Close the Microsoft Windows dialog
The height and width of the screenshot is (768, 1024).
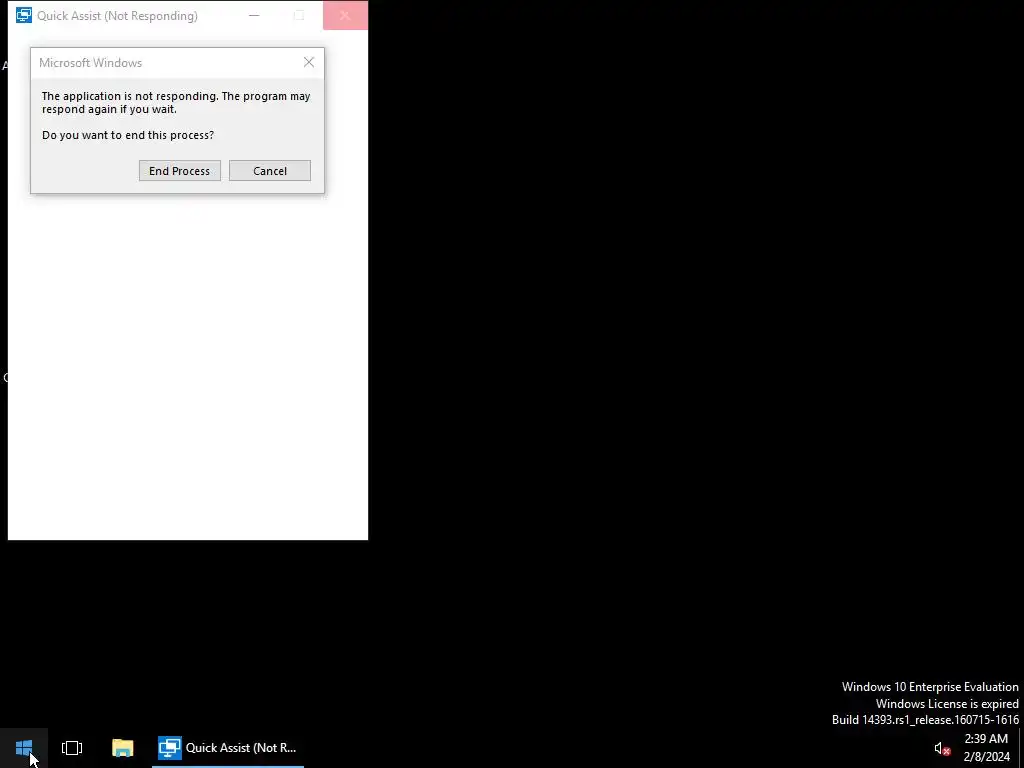point(309,62)
